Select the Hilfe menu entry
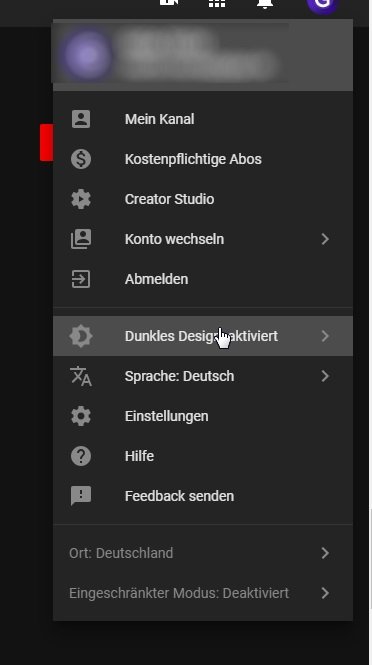Viewport: 372px width, 665px height. click(x=203, y=456)
